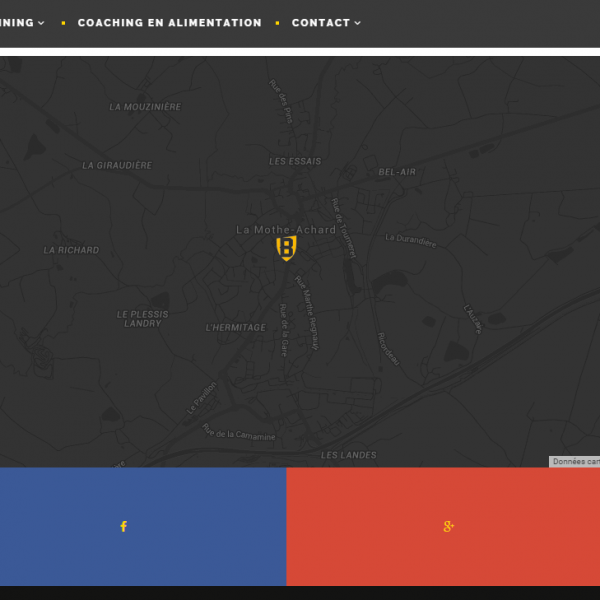Select La Richard on the map
The height and width of the screenshot is (600, 600).
[71, 250]
